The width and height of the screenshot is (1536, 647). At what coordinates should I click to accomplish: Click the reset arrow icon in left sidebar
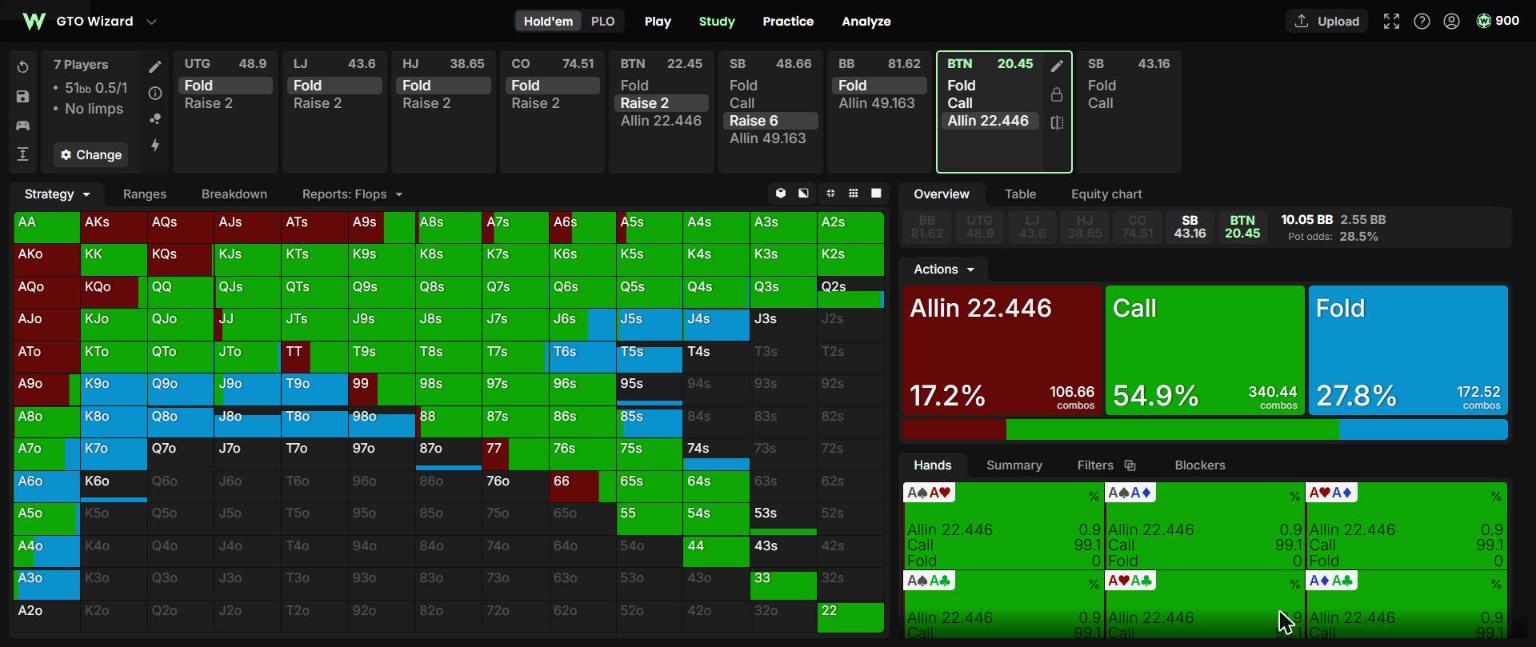pyautogui.click(x=23, y=67)
